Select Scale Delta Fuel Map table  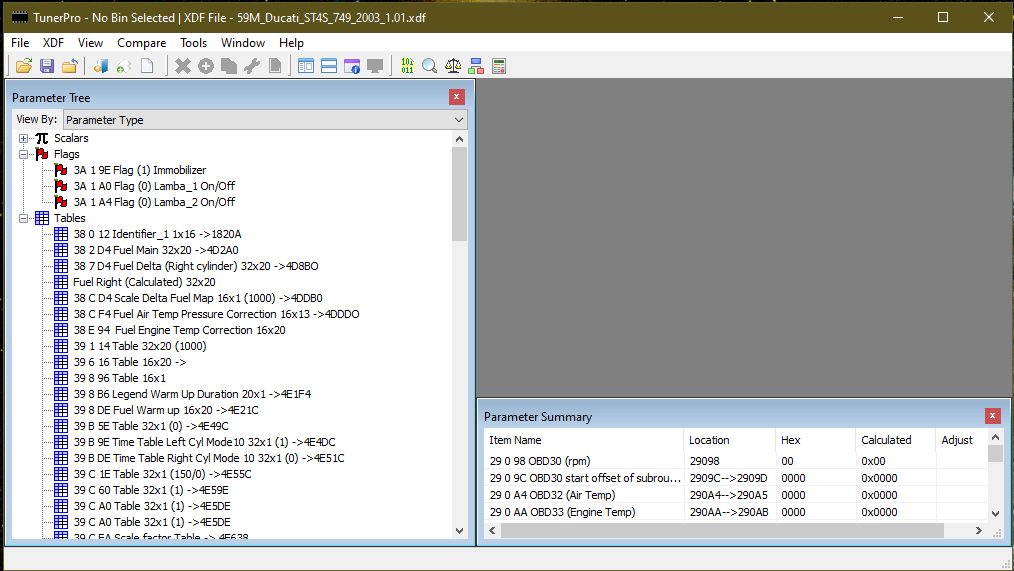click(198, 298)
